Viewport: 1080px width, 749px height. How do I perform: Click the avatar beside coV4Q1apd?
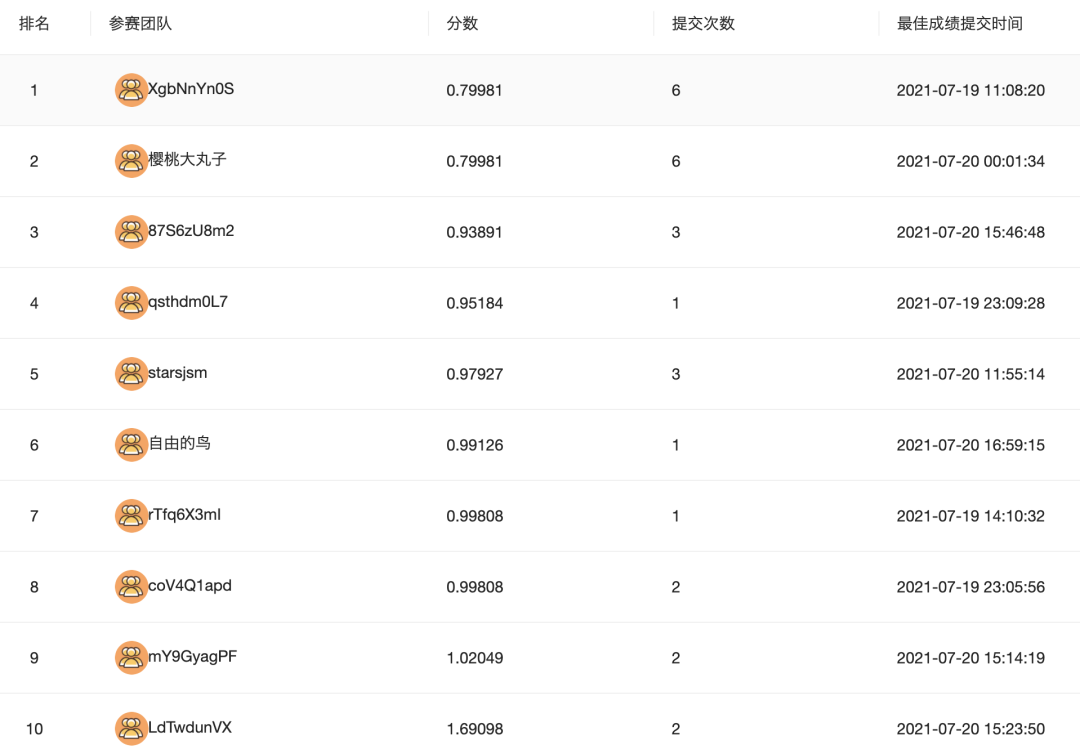[131, 587]
